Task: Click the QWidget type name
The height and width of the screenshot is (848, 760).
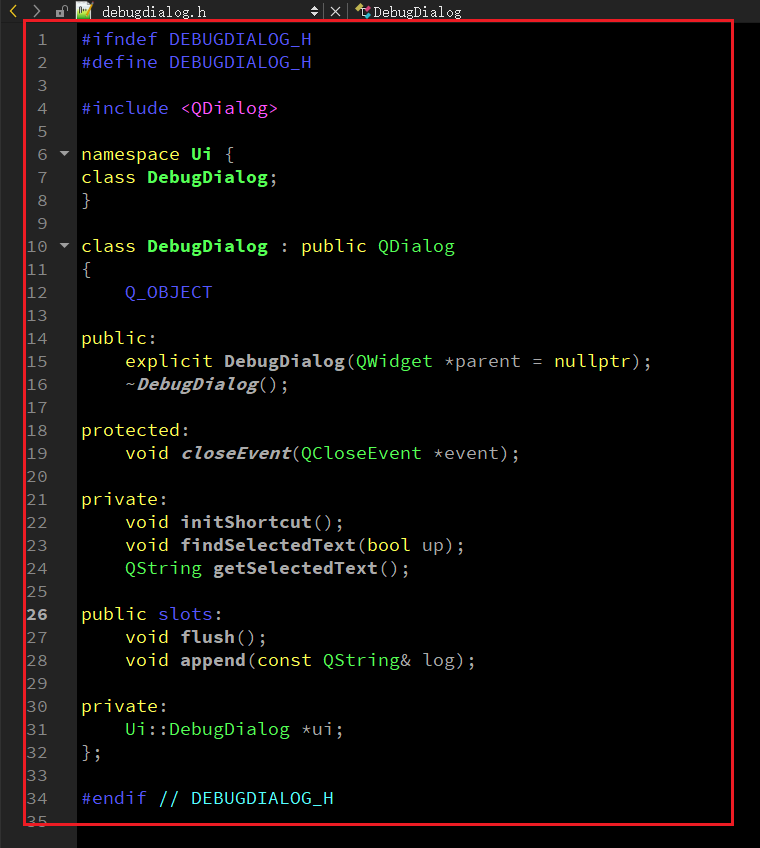Action: (394, 361)
